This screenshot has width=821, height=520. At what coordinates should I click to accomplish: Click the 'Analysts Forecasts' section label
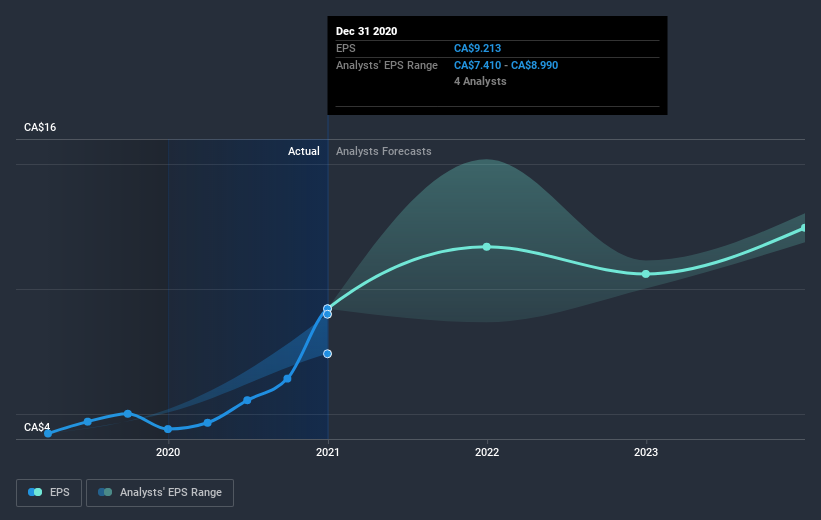(x=384, y=151)
